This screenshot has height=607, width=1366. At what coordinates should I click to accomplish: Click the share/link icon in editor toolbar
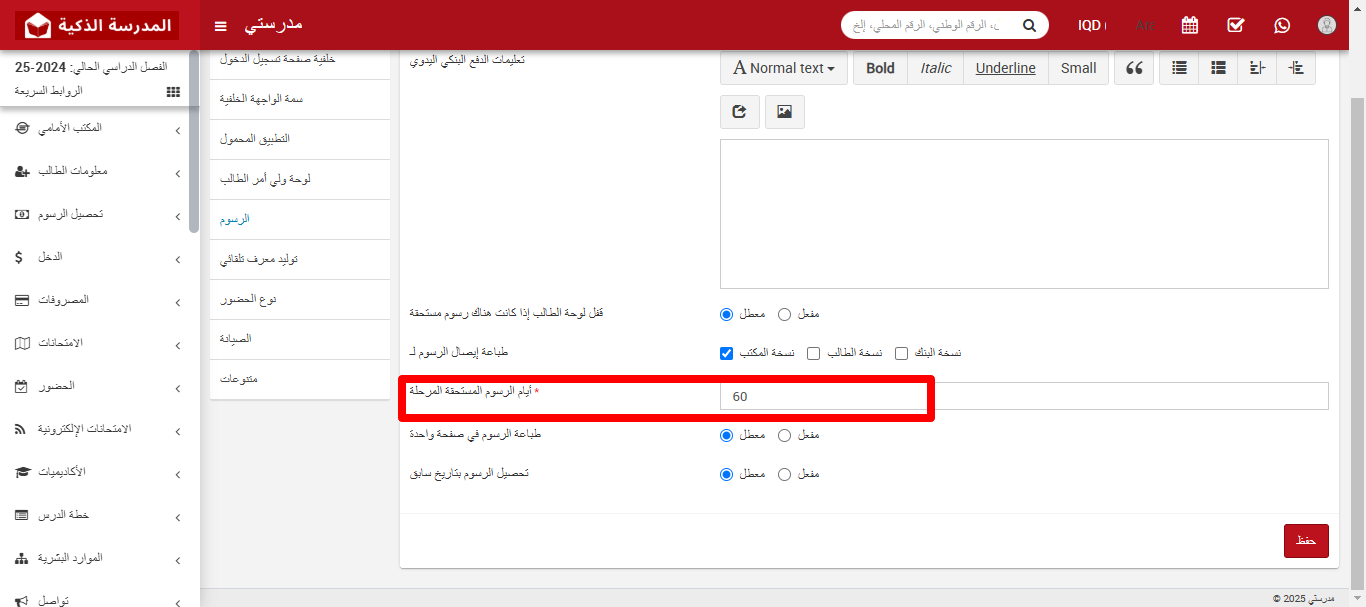740,112
